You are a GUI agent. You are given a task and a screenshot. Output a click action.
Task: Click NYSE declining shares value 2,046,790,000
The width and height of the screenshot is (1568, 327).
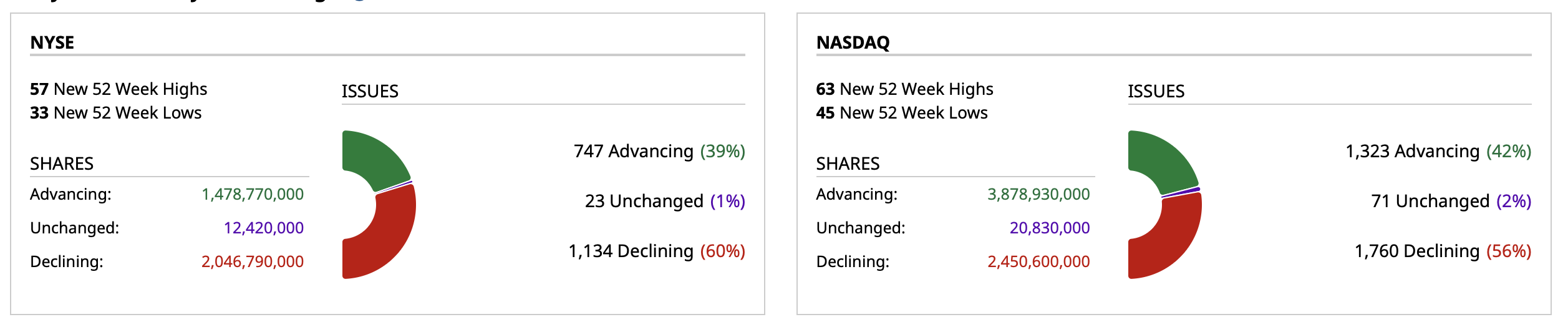point(253,261)
